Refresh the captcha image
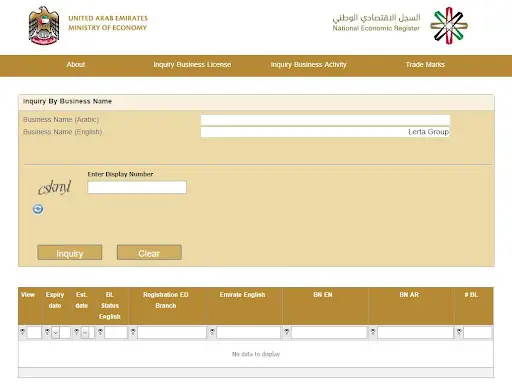 click(x=38, y=209)
